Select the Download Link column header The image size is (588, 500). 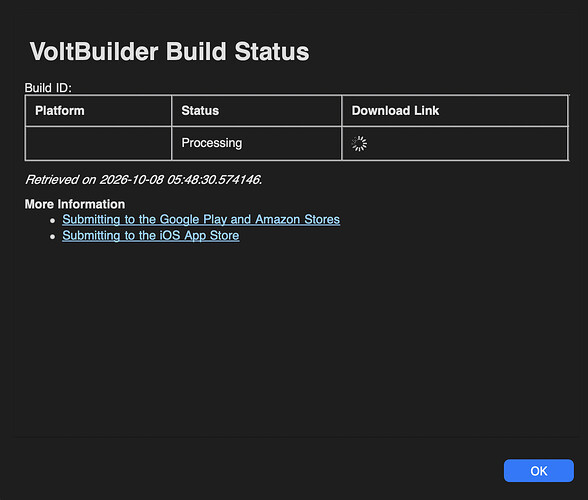455,111
